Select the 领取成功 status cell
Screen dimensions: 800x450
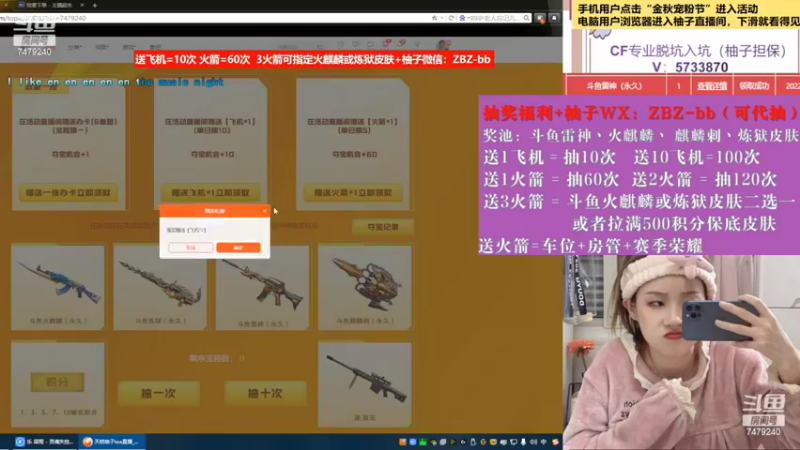click(754, 86)
